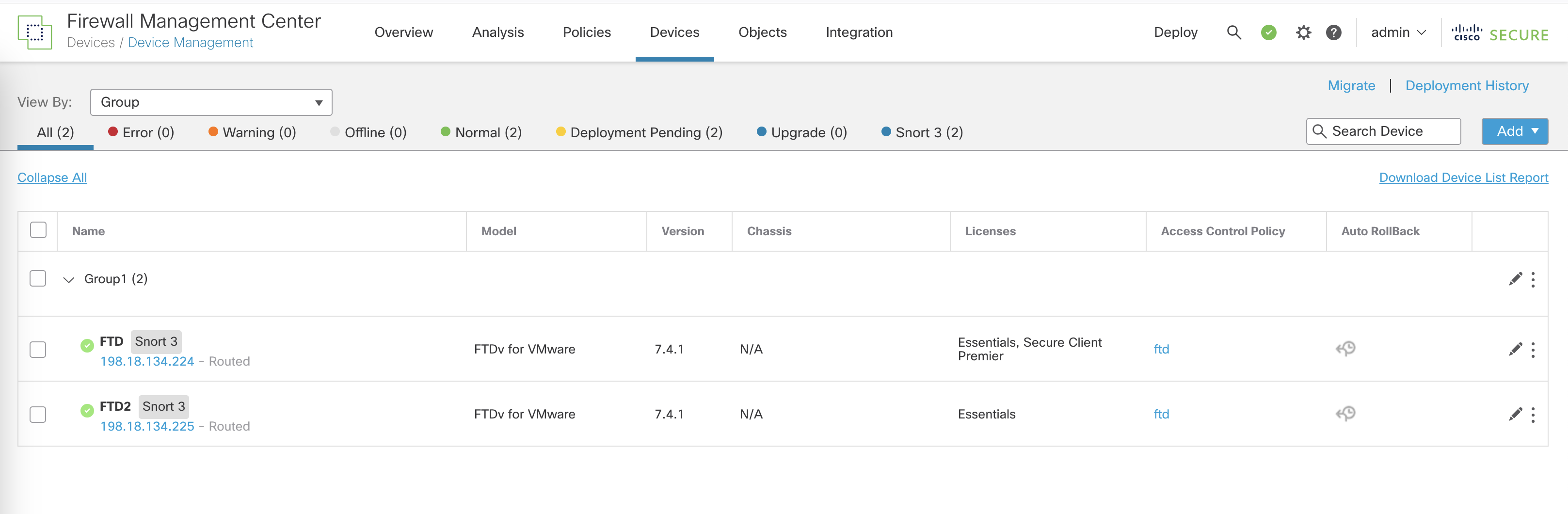The height and width of the screenshot is (514, 1568).
Task: Open the three-dot menu for FTD device
Action: [x=1533, y=350]
